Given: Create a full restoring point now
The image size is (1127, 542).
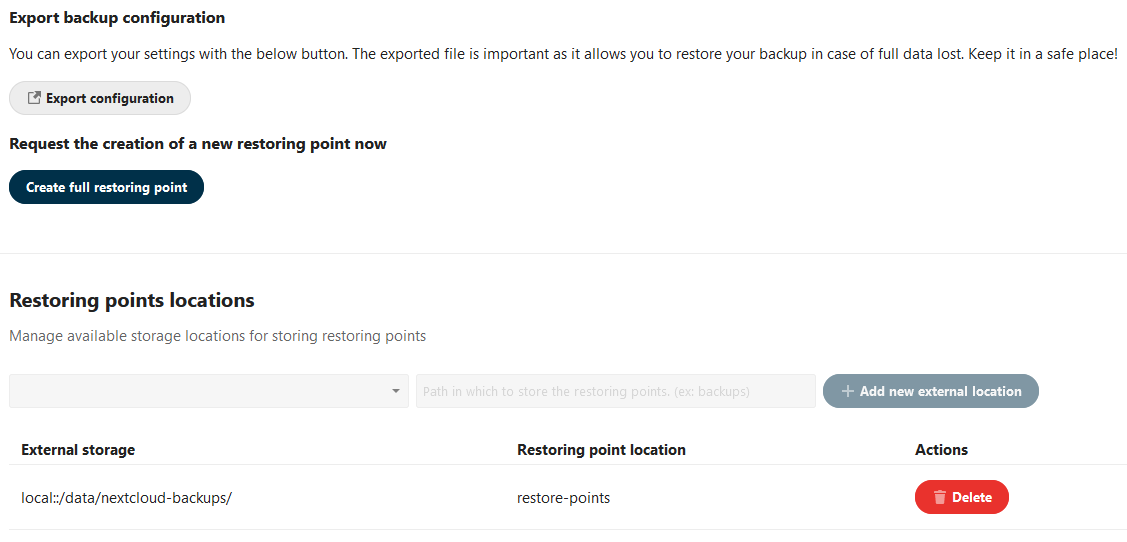Looking at the screenshot, I should 106,187.
